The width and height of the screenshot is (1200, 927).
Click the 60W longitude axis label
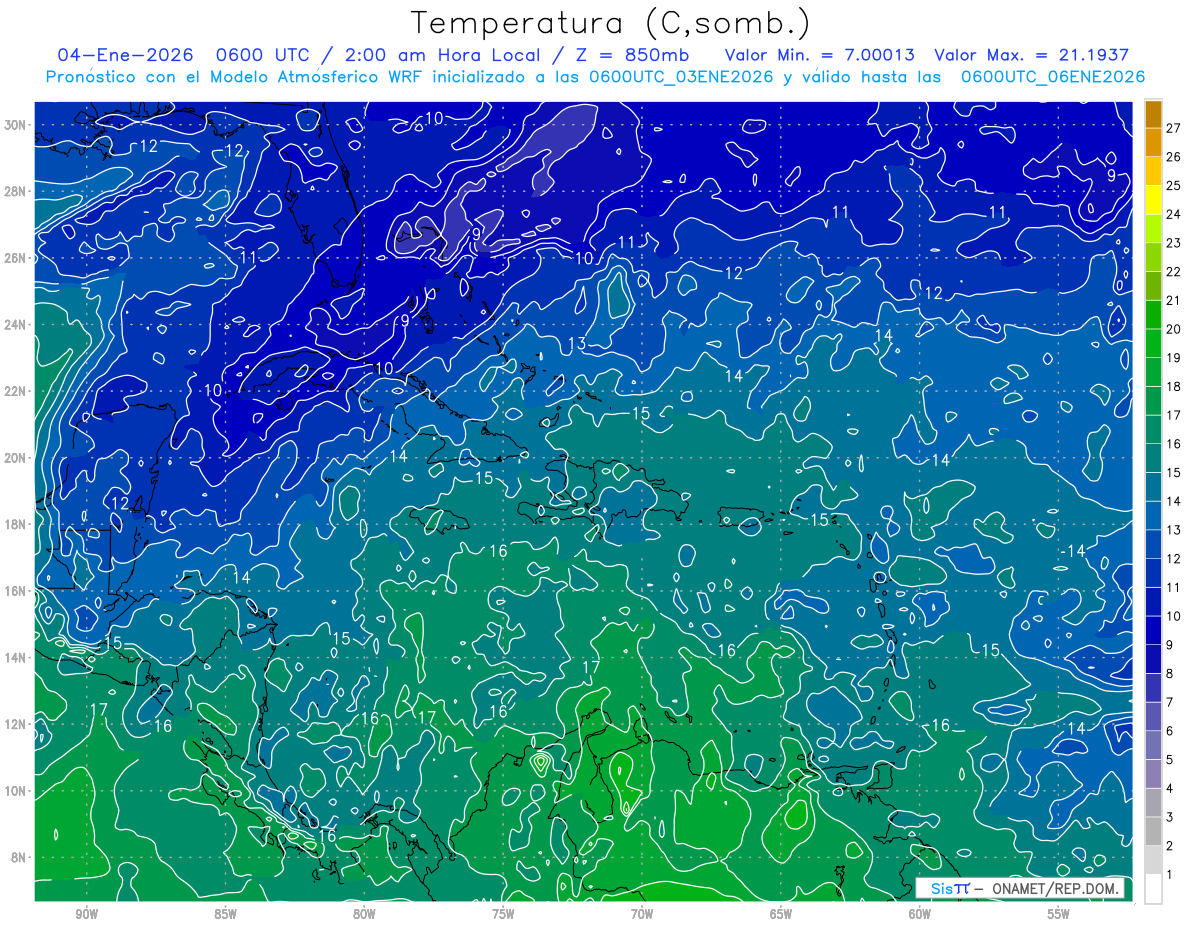click(920, 914)
